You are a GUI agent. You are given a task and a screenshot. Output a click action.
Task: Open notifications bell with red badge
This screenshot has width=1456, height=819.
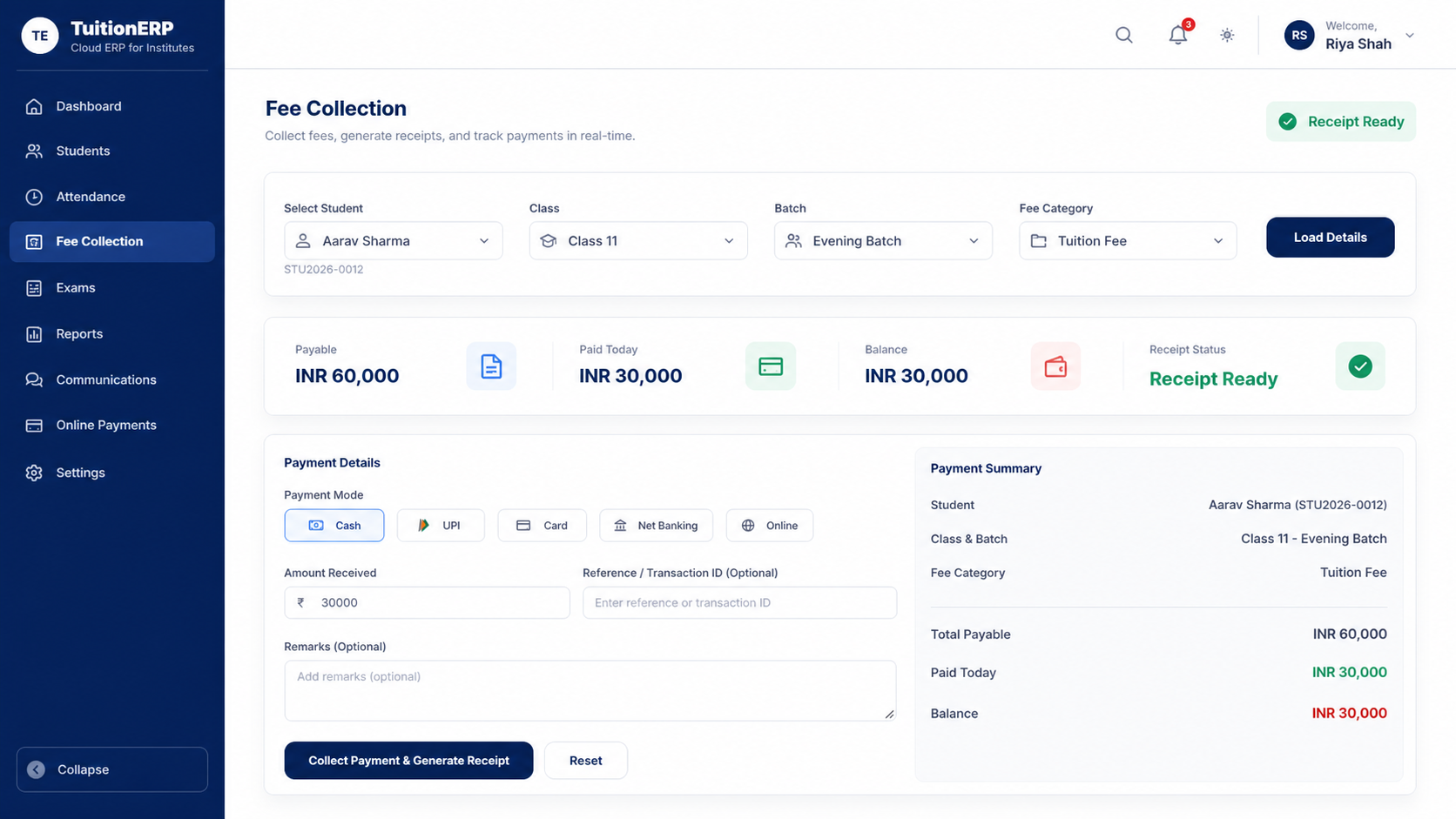pos(1178,35)
